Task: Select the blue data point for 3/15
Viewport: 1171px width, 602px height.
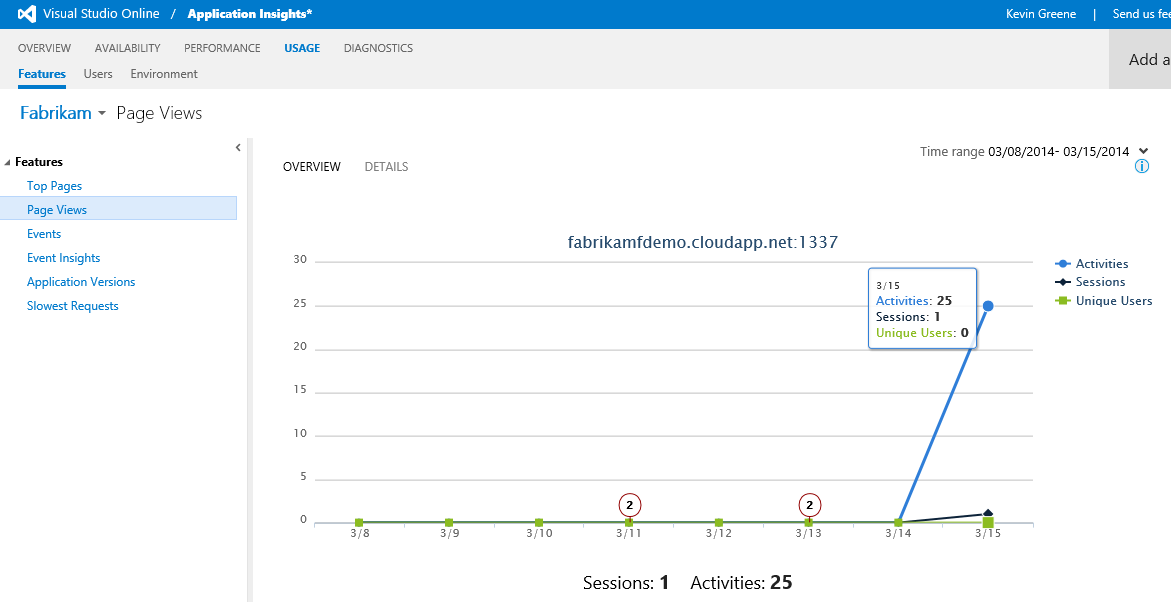Action: pos(987,306)
